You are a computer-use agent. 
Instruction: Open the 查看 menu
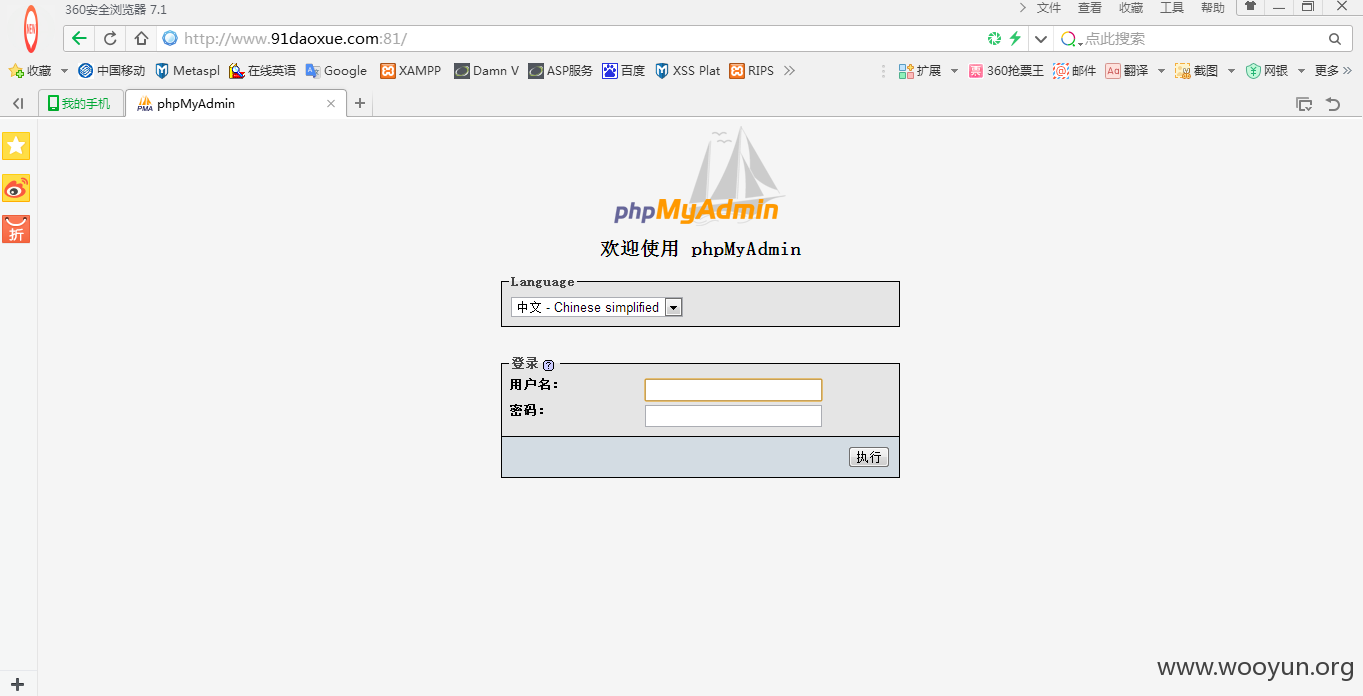pos(1090,8)
